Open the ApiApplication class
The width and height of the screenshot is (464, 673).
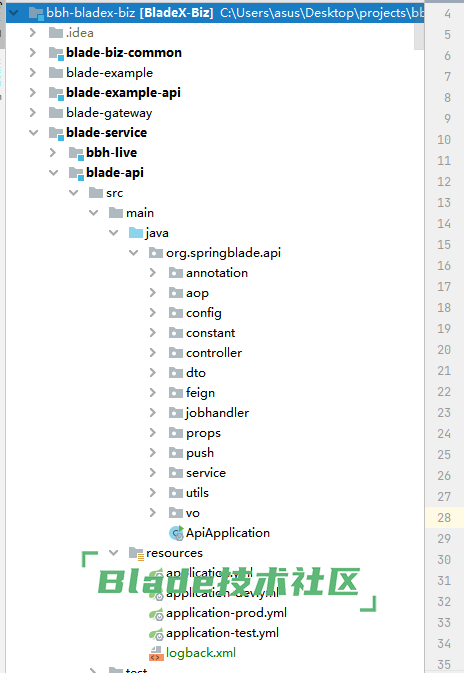pos(228,533)
